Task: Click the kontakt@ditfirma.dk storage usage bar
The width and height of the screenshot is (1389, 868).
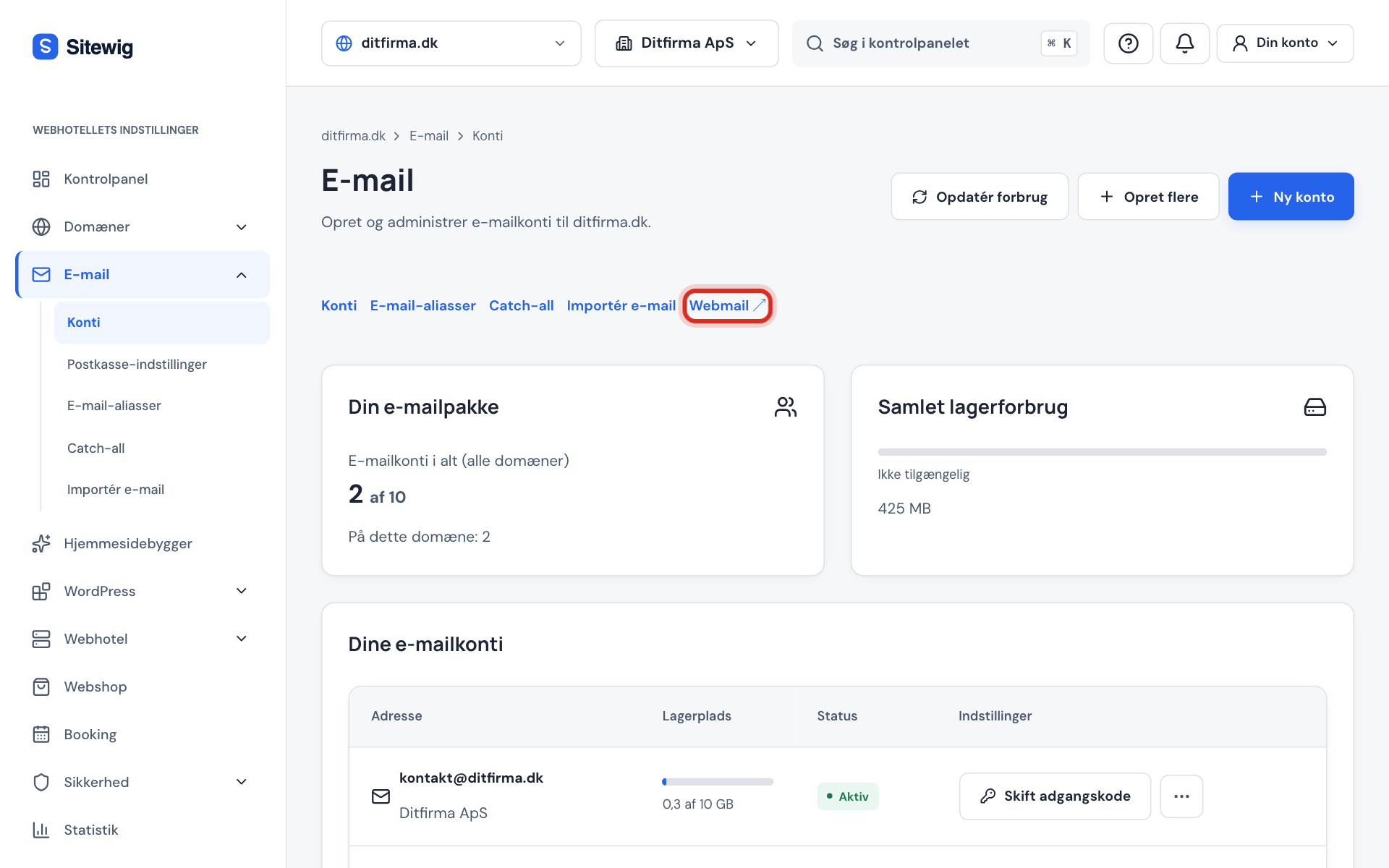Action: [718, 782]
